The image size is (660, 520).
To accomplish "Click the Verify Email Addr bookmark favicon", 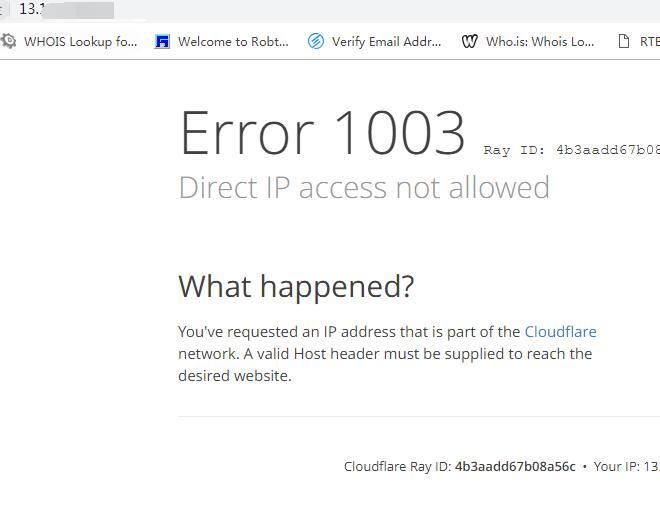I will coord(316,41).
